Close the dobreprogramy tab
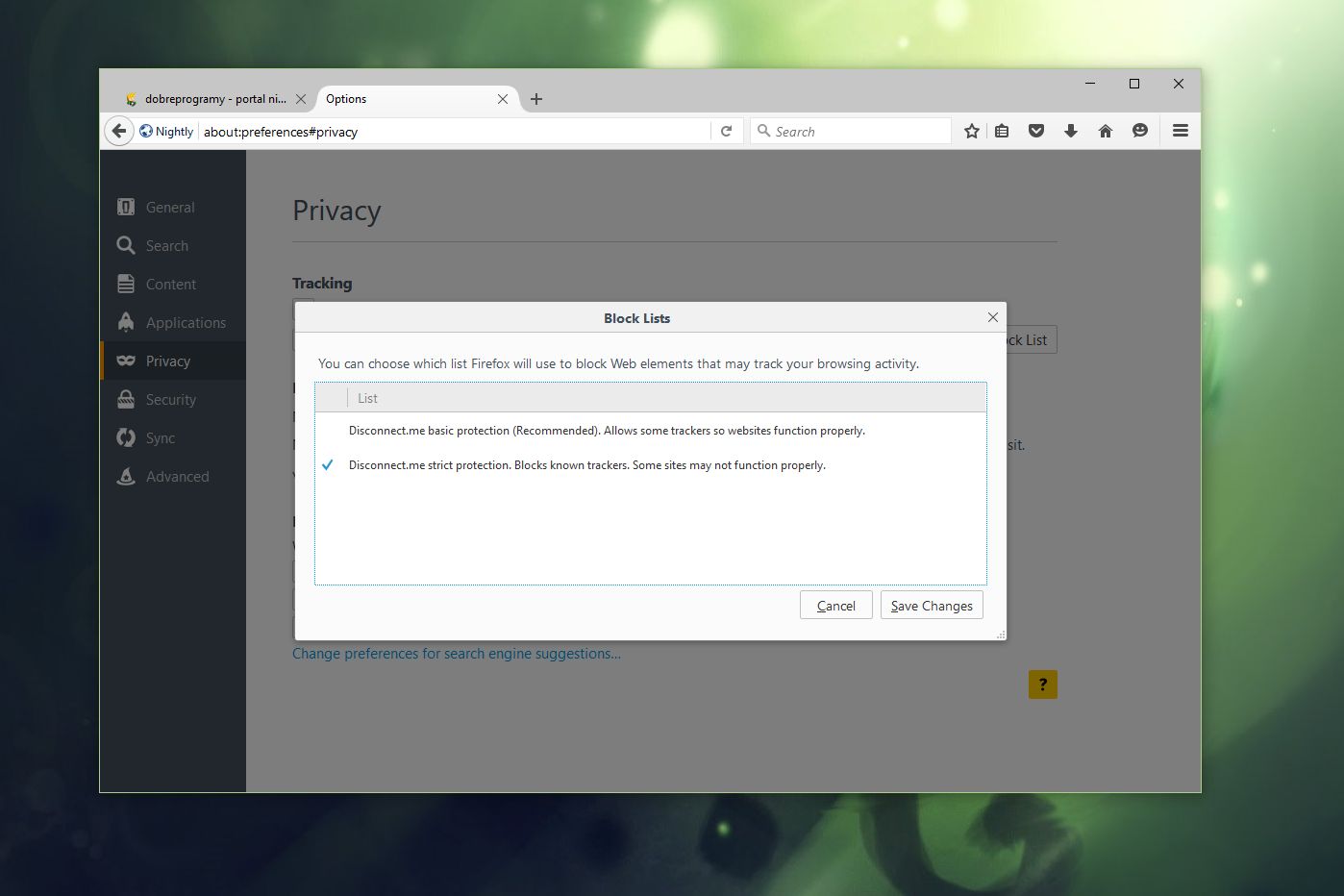 (301, 99)
